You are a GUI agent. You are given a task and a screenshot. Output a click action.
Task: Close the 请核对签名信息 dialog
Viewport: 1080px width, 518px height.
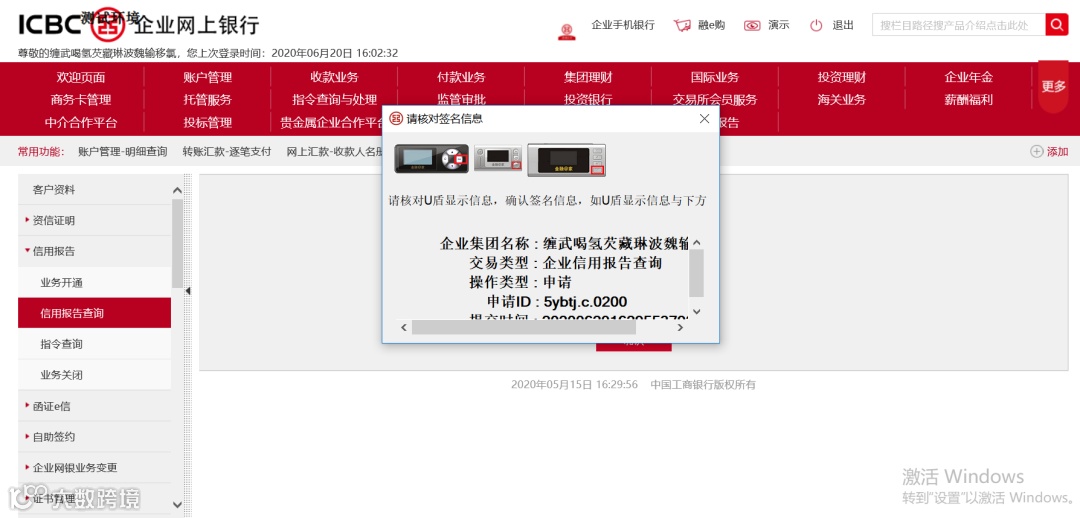pos(704,118)
